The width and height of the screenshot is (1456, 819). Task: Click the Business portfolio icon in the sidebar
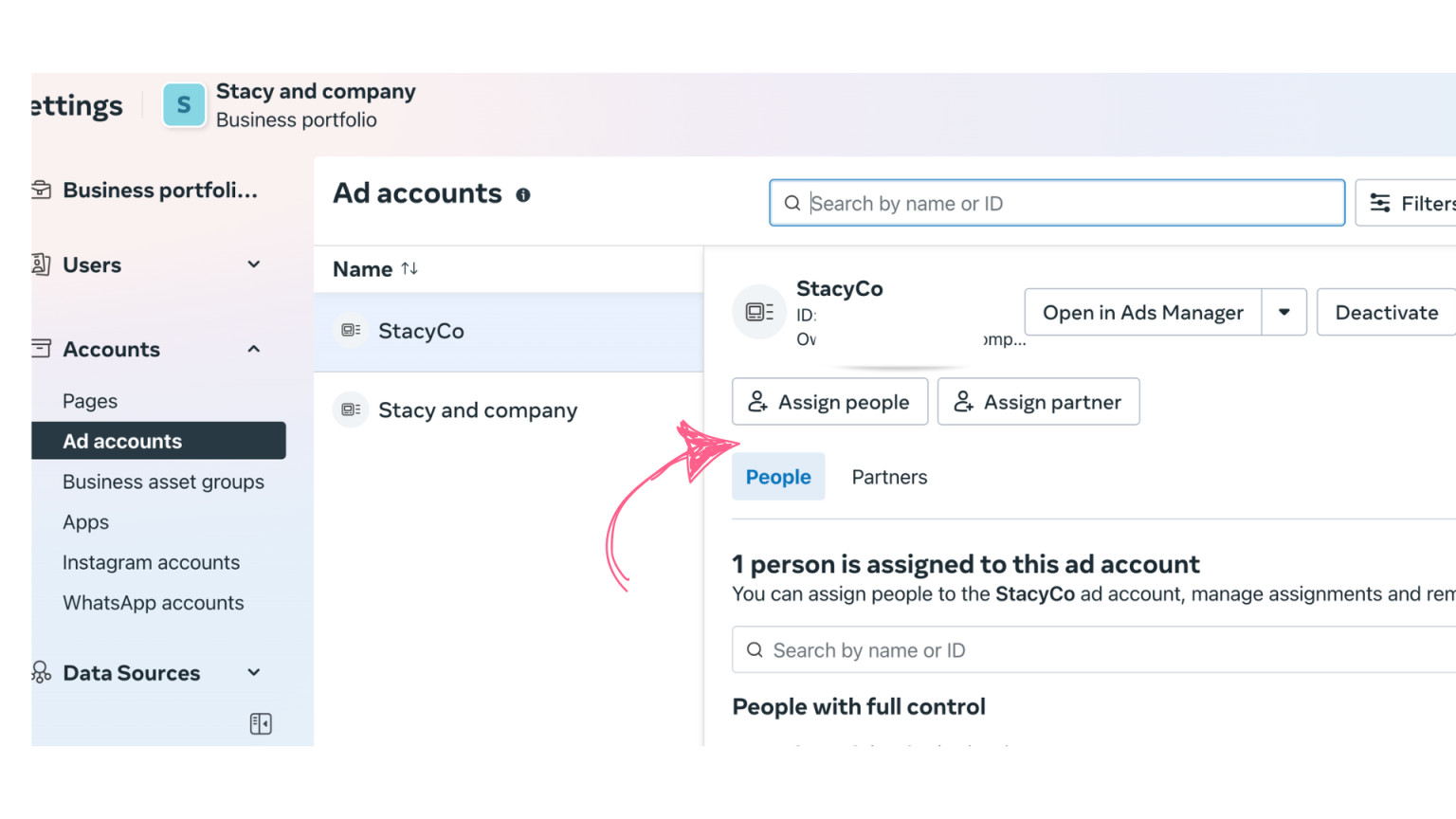coord(43,190)
